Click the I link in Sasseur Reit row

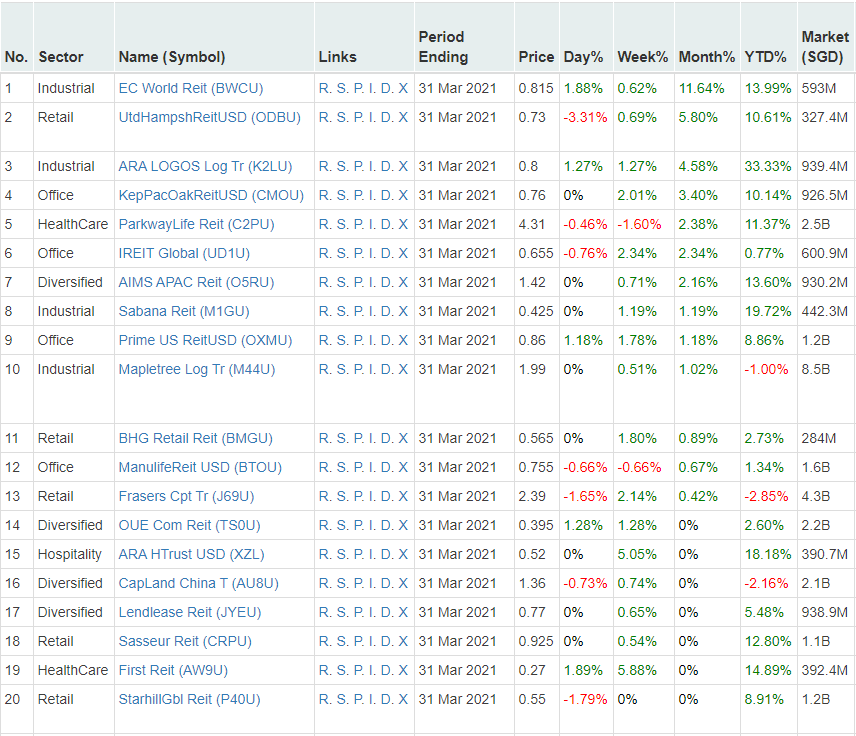pos(372,641)
